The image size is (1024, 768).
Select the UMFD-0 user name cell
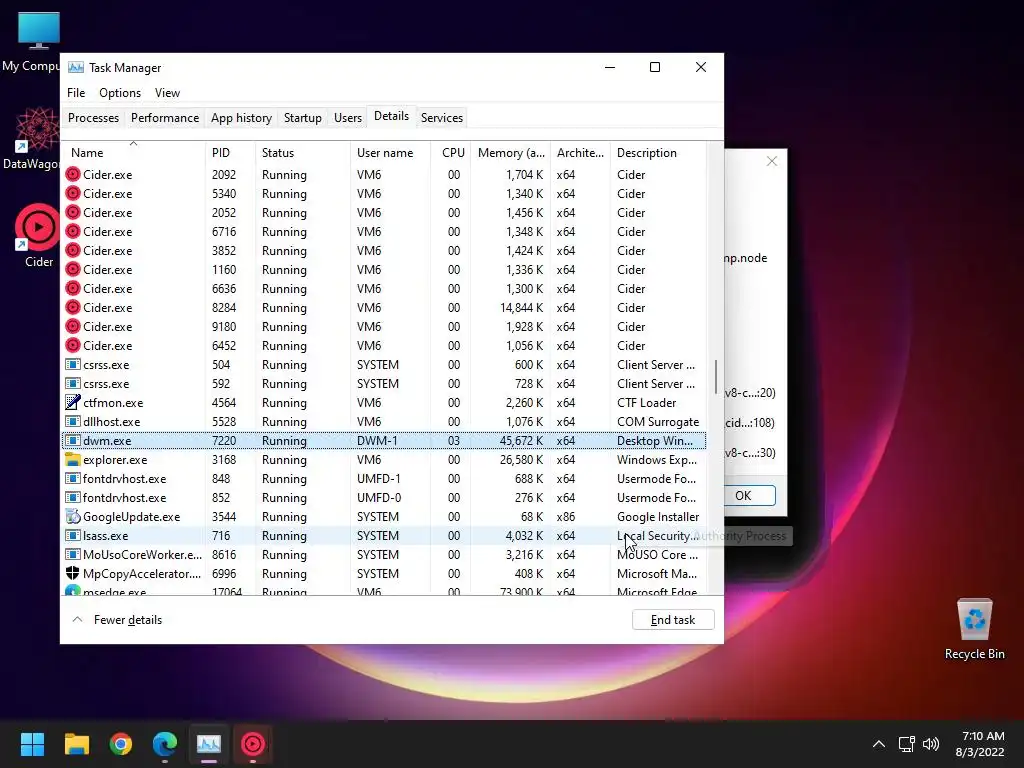coord(379,497)
